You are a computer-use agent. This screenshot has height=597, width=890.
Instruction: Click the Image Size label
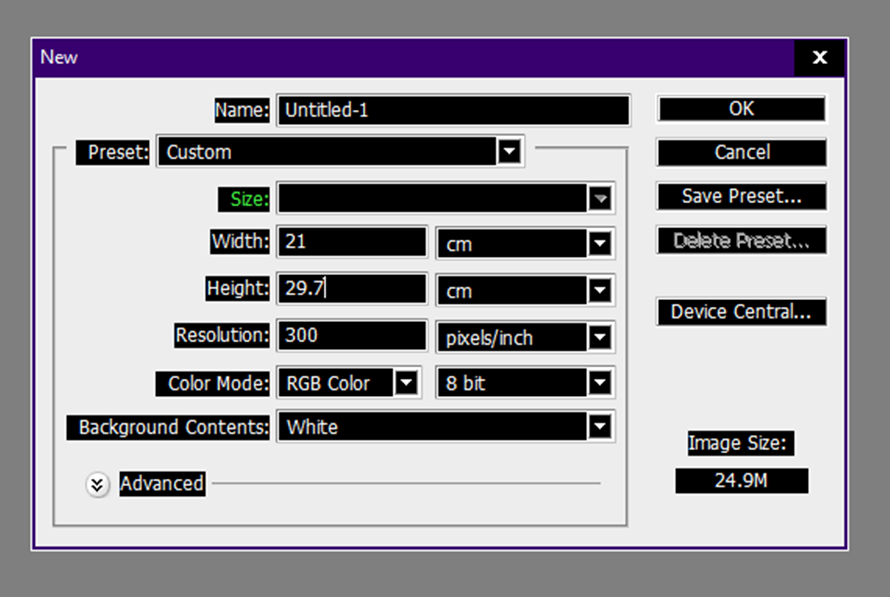(x=740, y=443)
